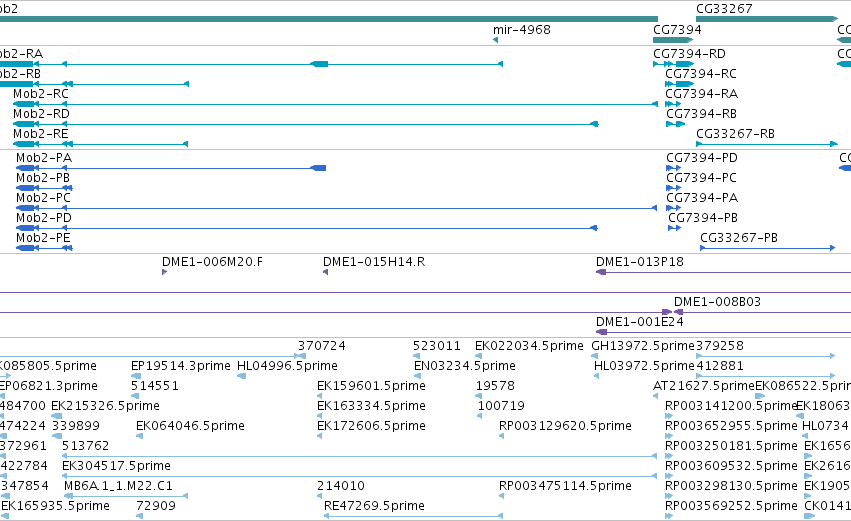Click the CG7394-PD protein label
This screenshot has width=851, height=521.
[702, 158]
